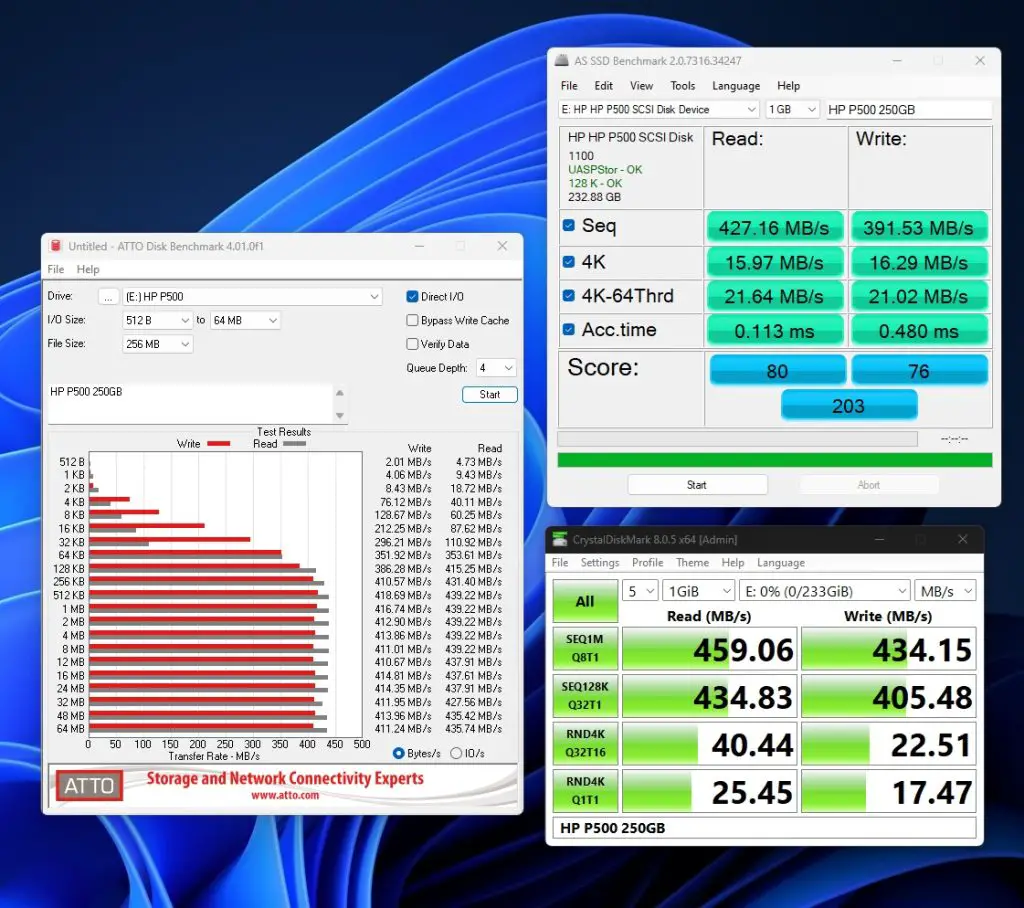Uncheck the Seq test in AS SSD

pyautogui.click(x=568, y=225)
